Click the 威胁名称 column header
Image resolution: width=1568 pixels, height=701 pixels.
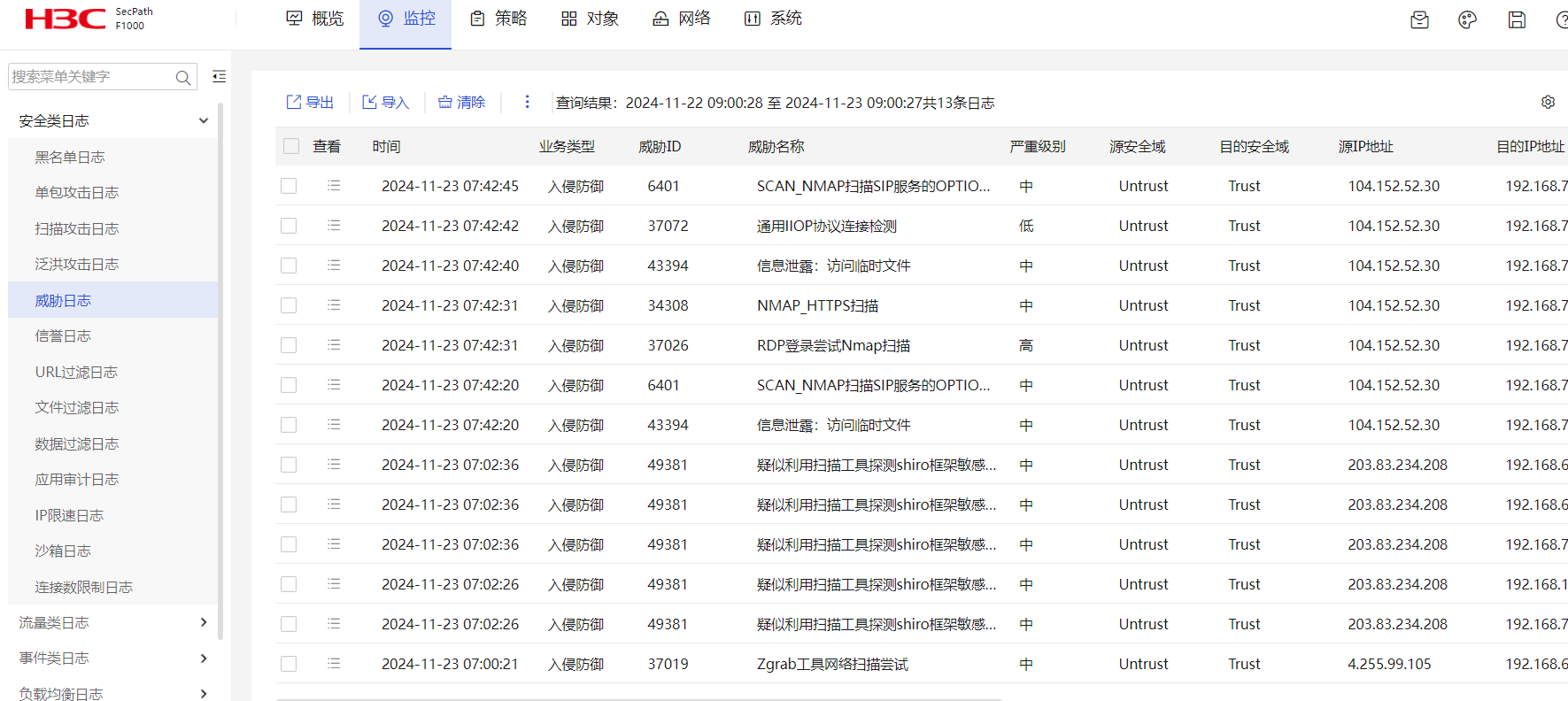click(x=776, y=147)
